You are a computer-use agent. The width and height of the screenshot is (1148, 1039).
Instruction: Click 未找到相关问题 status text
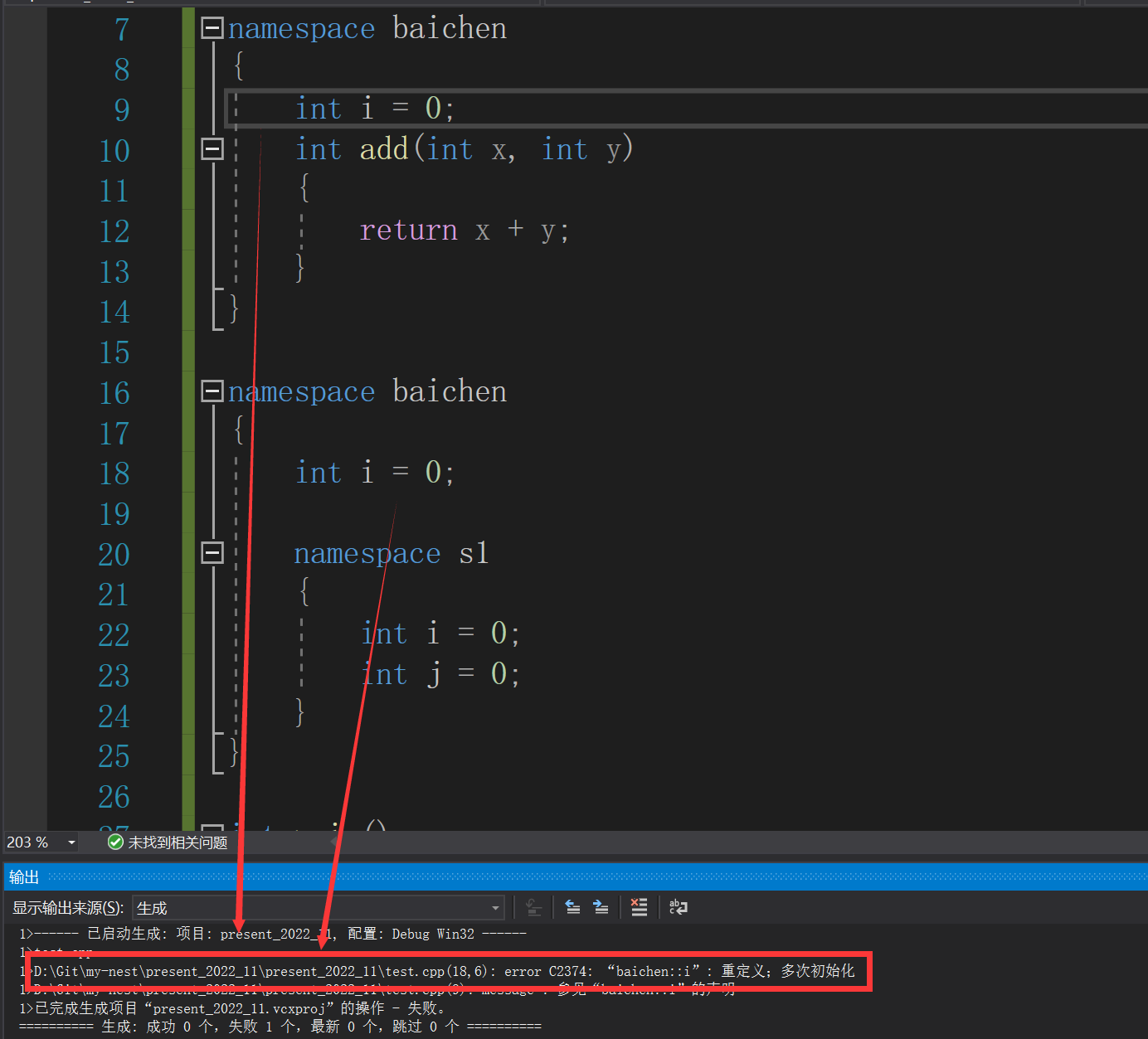(x=178, y=842)
